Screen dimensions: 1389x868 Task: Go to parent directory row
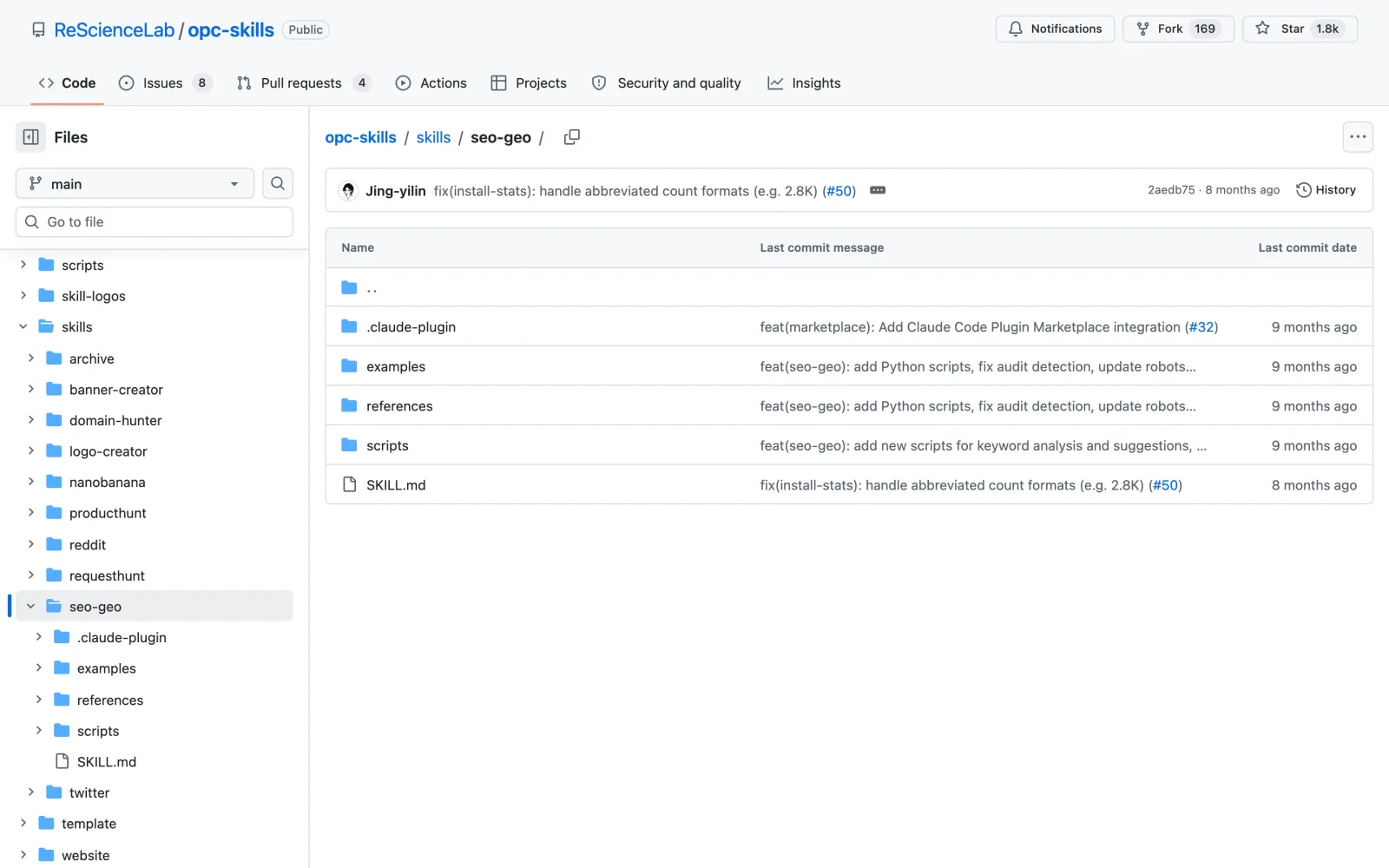pos(848,287)
